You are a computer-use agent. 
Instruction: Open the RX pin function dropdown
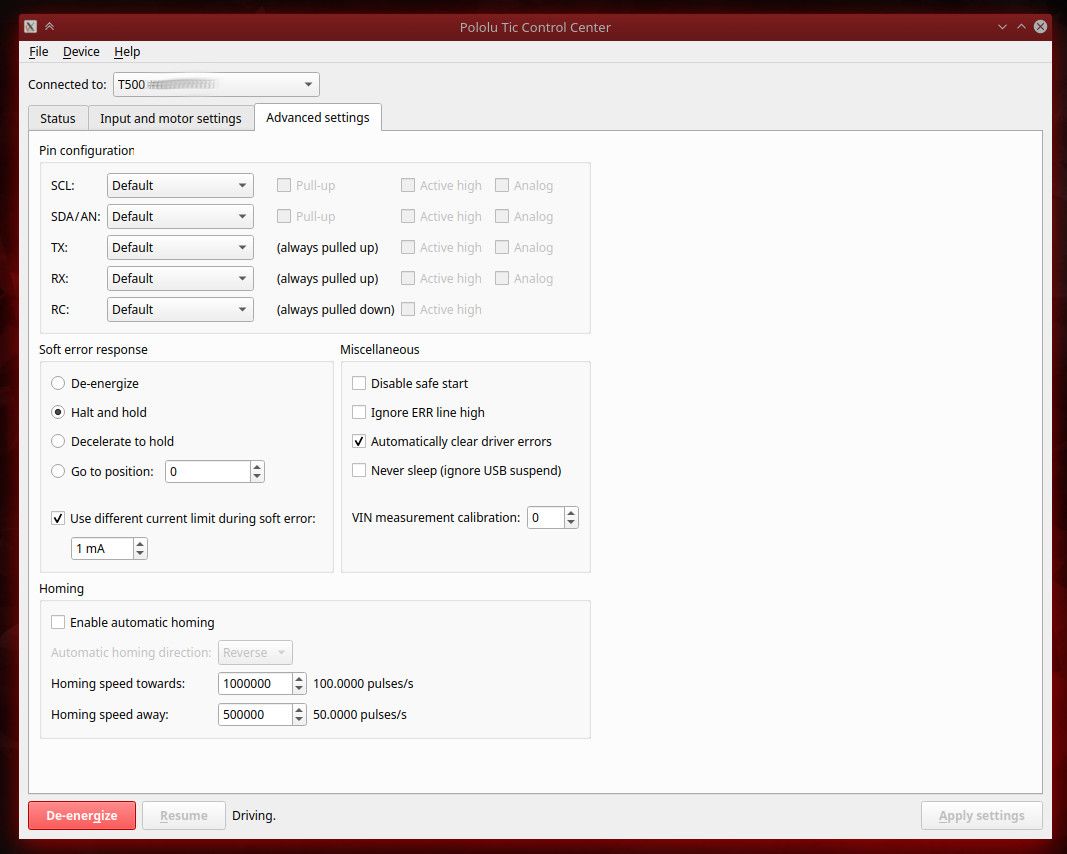pos(180,278)
